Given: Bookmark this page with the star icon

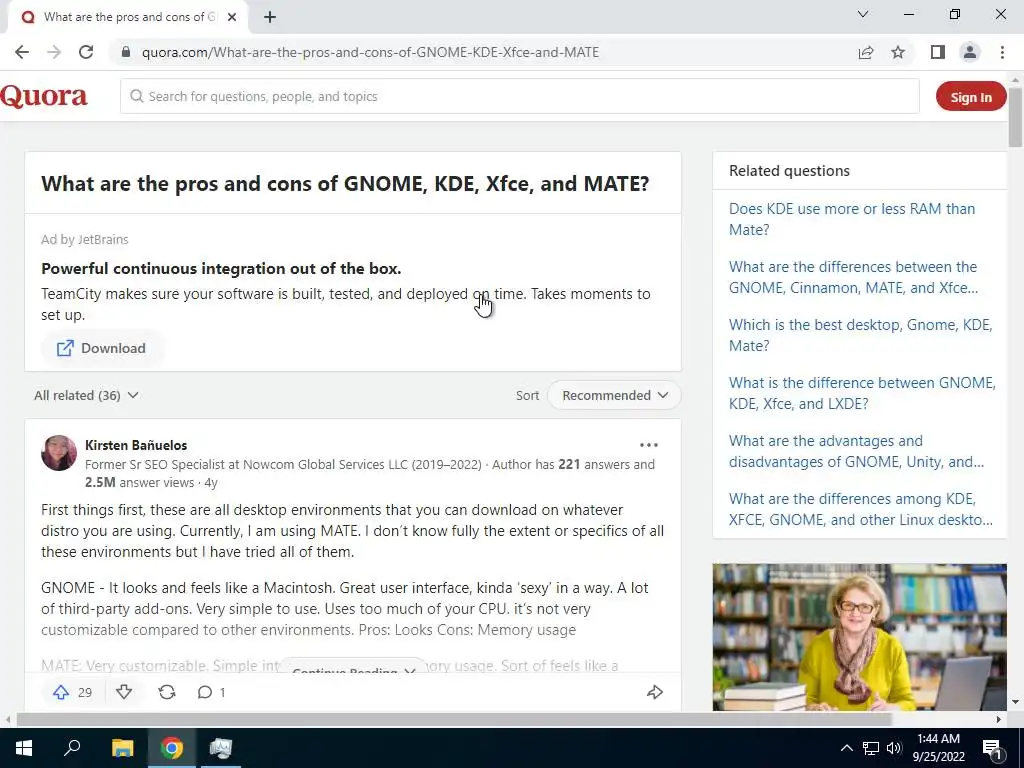Looking at the screenshot, I should (x=898, y=52).
